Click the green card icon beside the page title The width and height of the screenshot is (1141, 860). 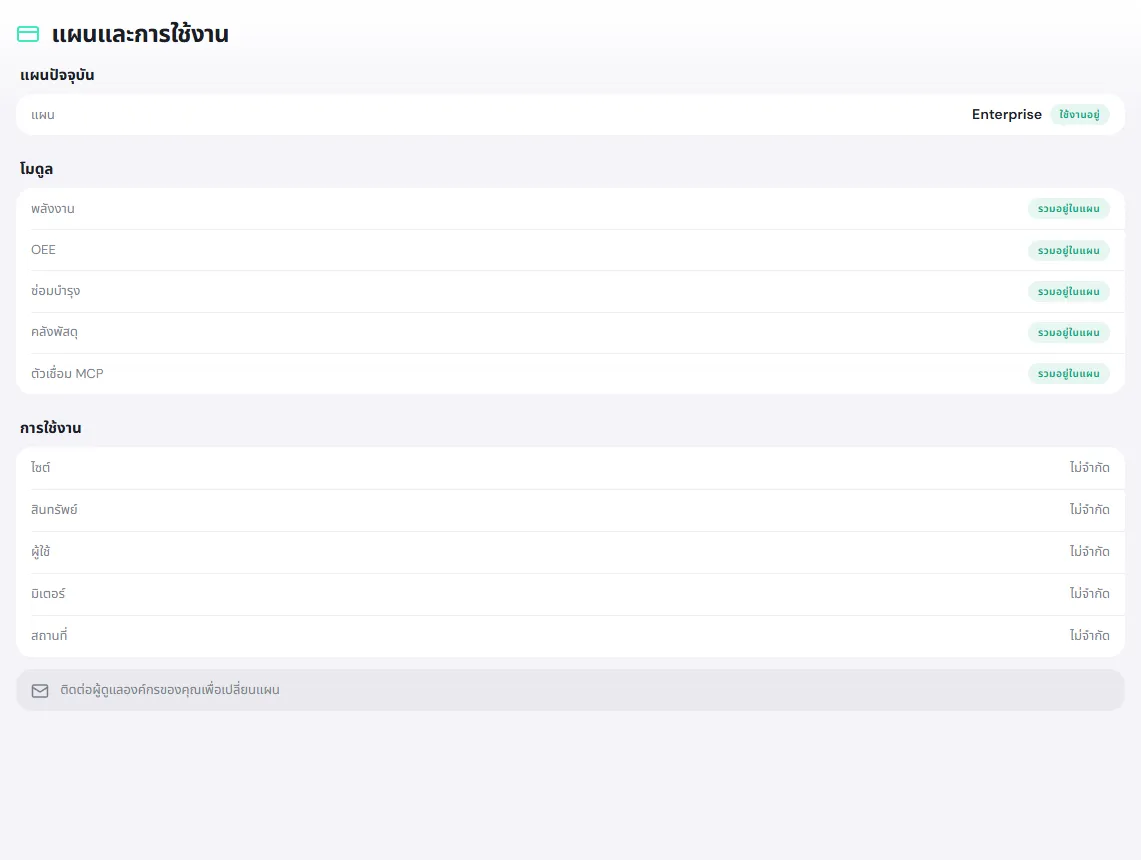[x=28, y=34]
